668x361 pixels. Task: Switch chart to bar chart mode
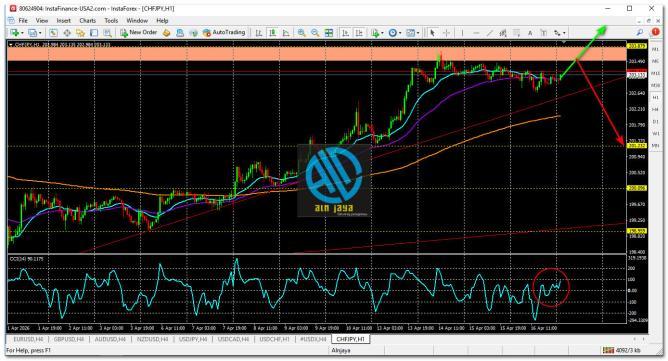[259, 33]
